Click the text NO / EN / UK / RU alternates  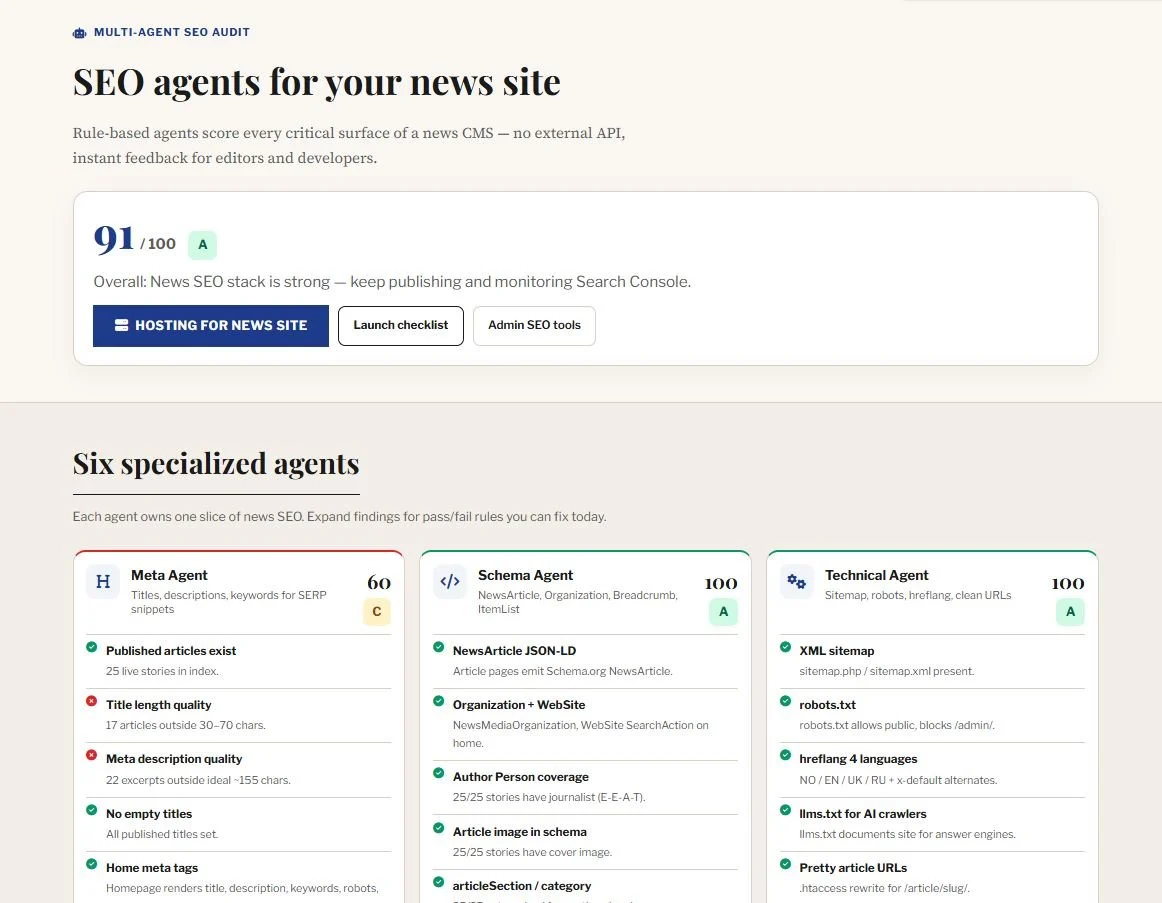pos(898,781)
